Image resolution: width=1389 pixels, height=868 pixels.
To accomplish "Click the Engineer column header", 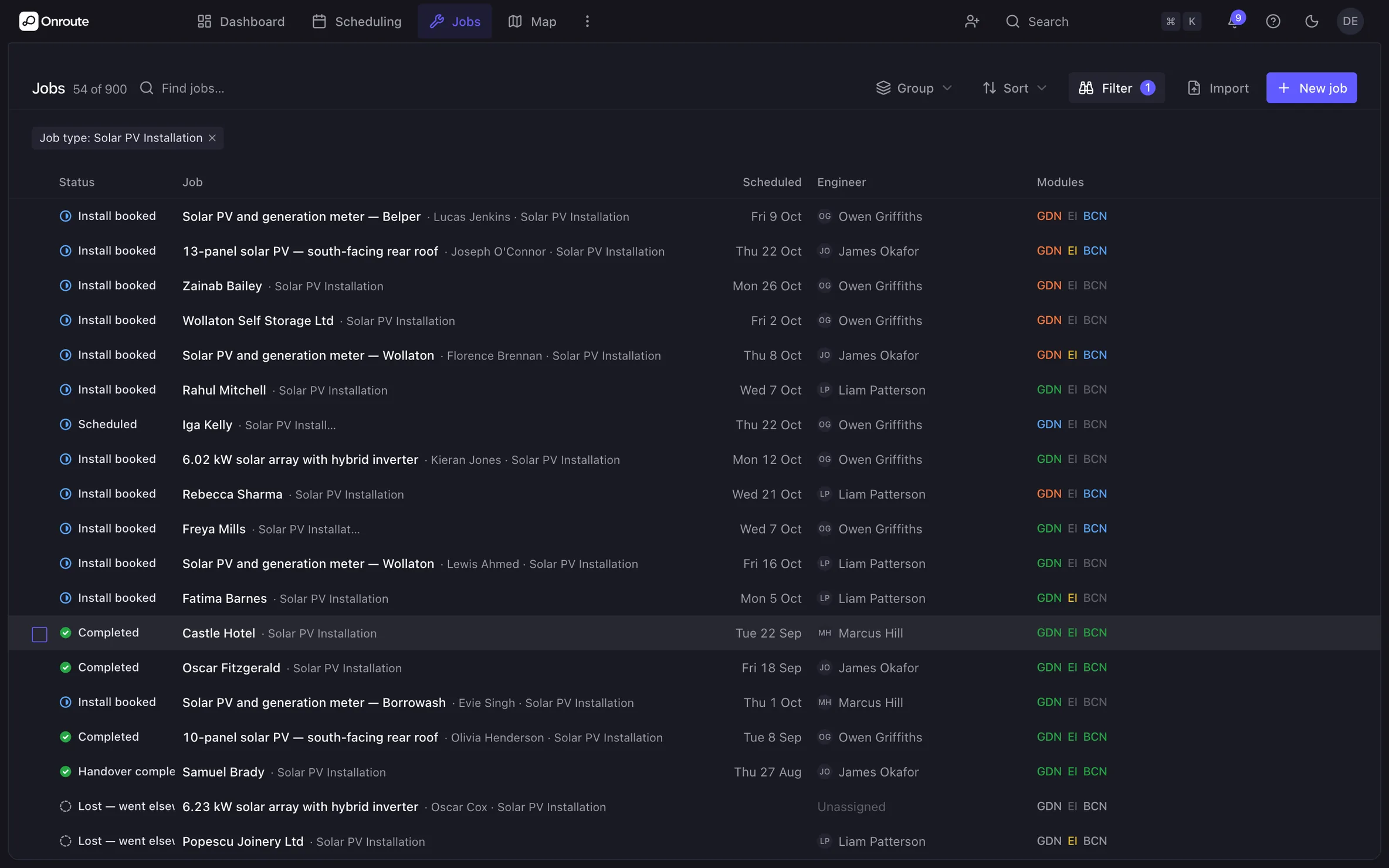I will coord(841,182).
